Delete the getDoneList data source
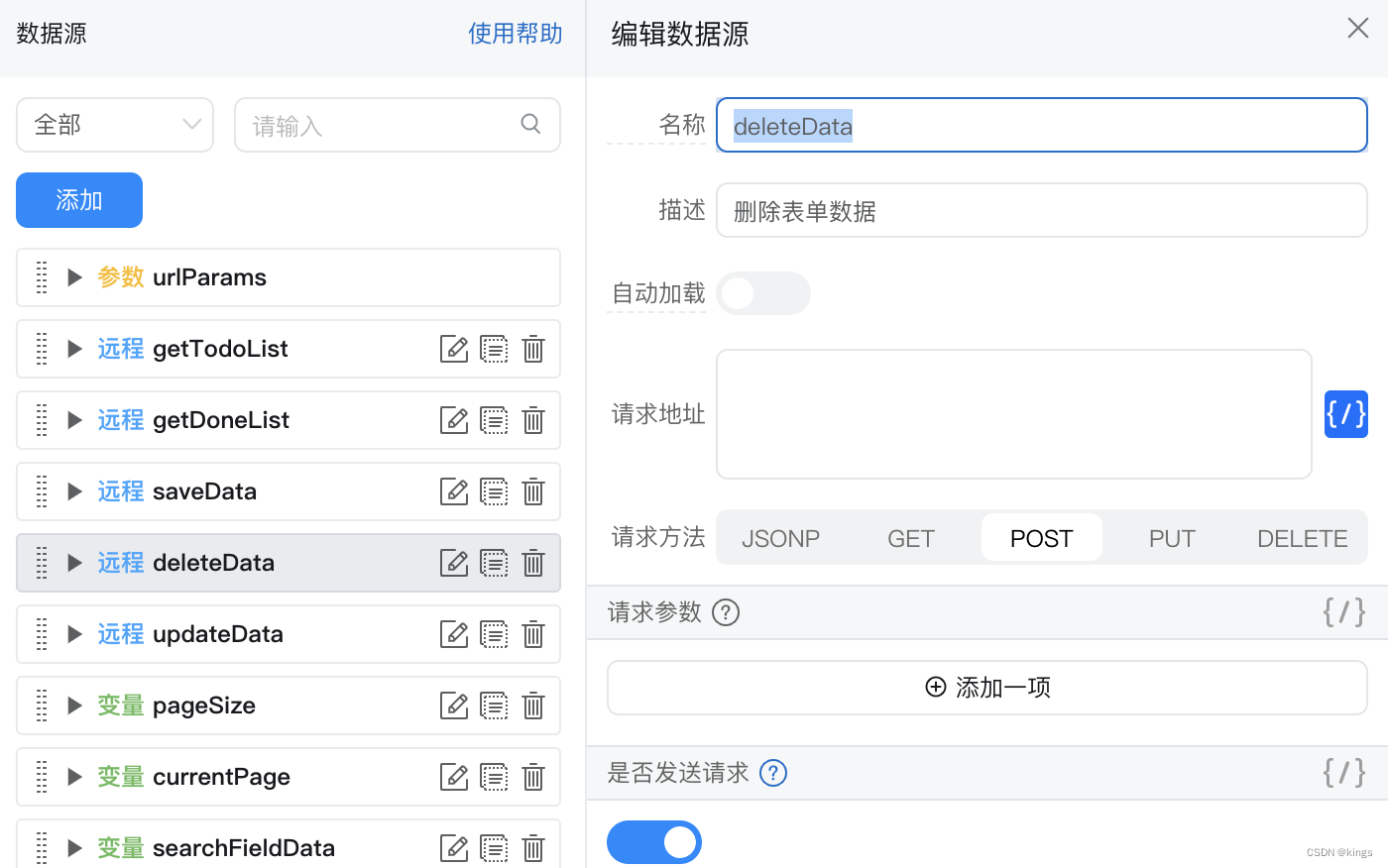This screenshot has height=868, width=1388. coord(533,420)
